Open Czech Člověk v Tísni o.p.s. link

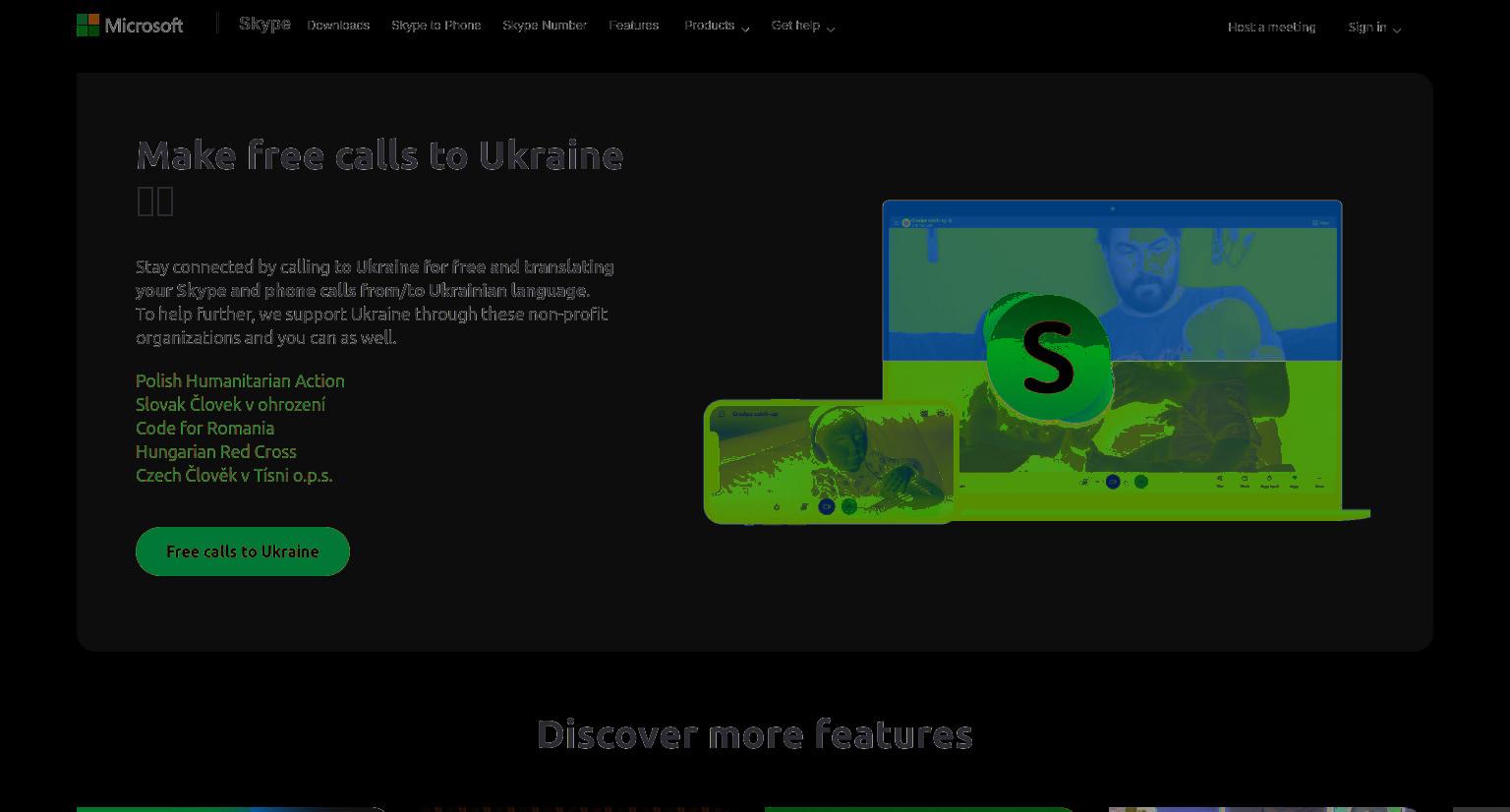[234, 475]
